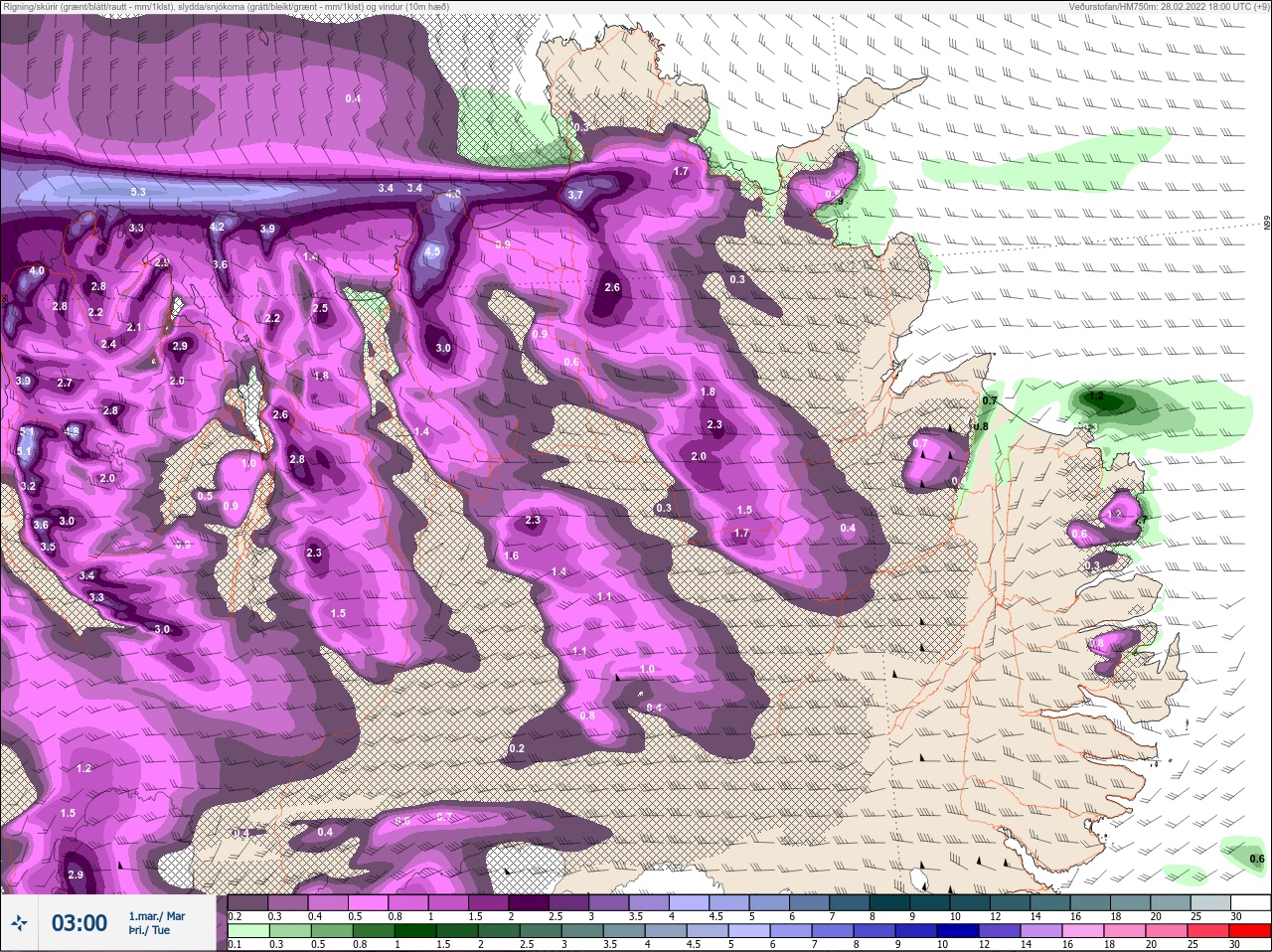The image size is (1272, 952).
Task: Click the 4.2 map value
Action: tap(217, 227)
